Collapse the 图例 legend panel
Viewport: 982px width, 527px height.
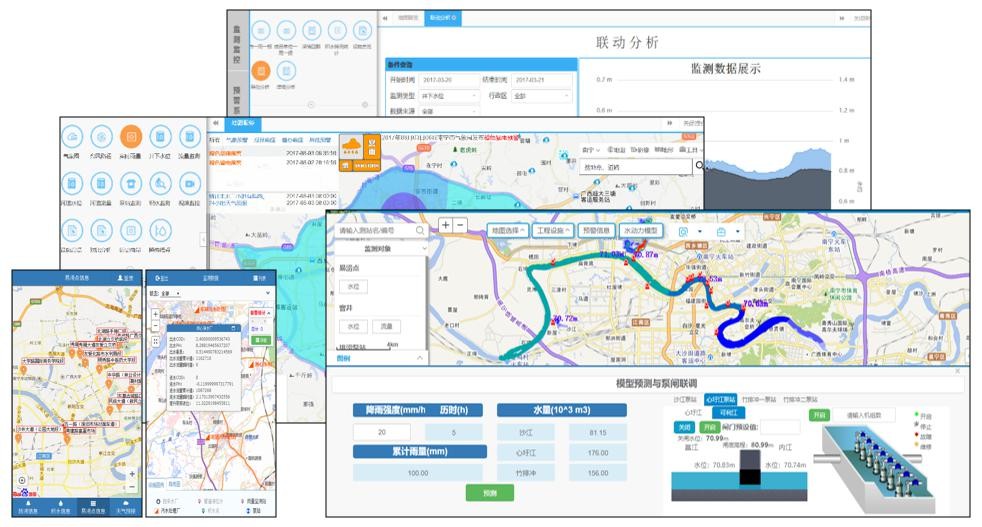coord(418,357)
